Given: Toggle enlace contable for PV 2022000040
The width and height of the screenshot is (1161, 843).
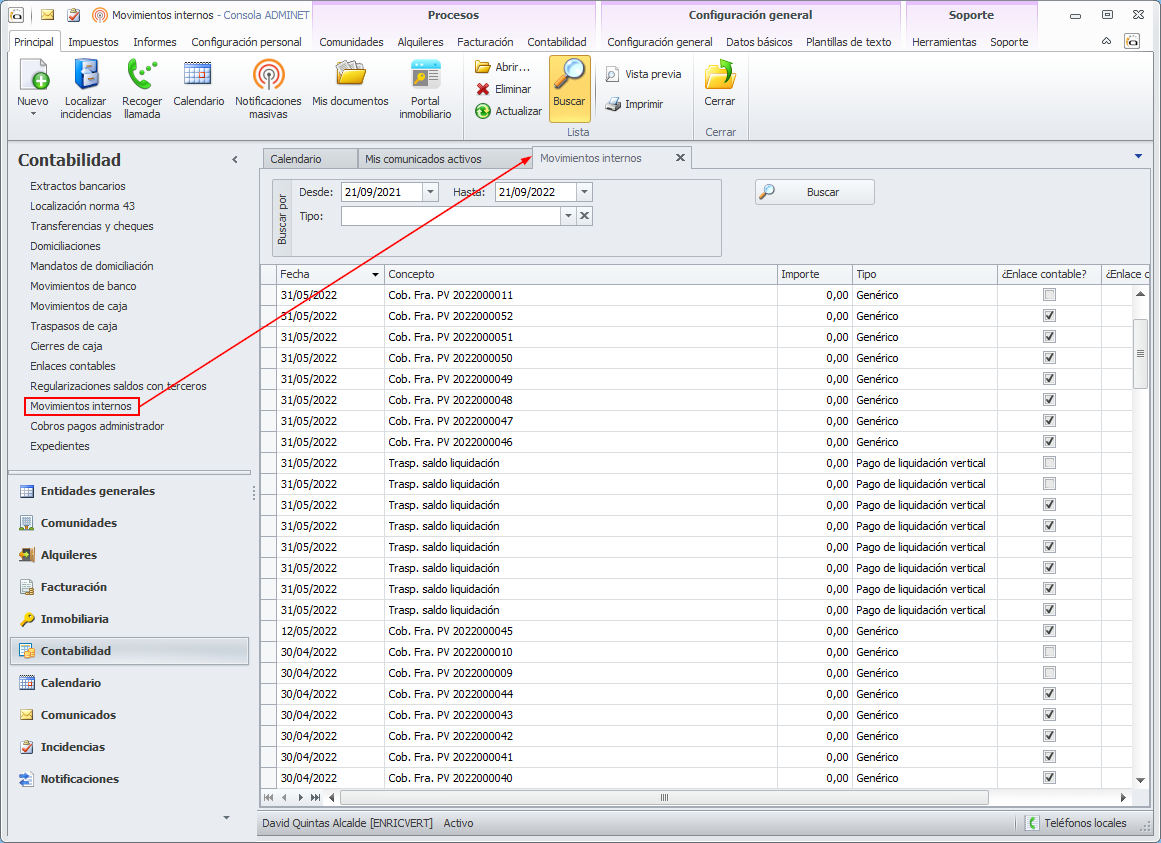Looking at the screenshot, I should (x=1049, y=777).
